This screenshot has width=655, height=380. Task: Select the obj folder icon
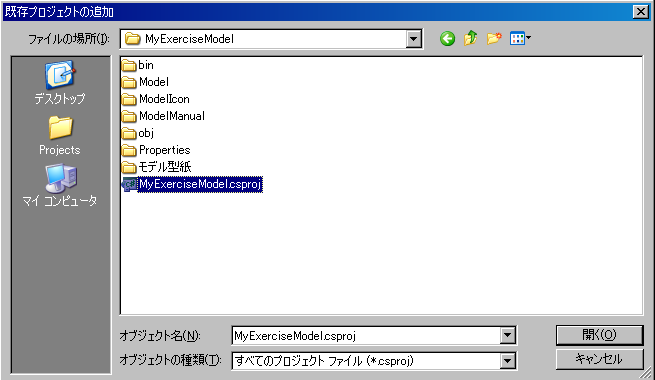click(129, 134)
